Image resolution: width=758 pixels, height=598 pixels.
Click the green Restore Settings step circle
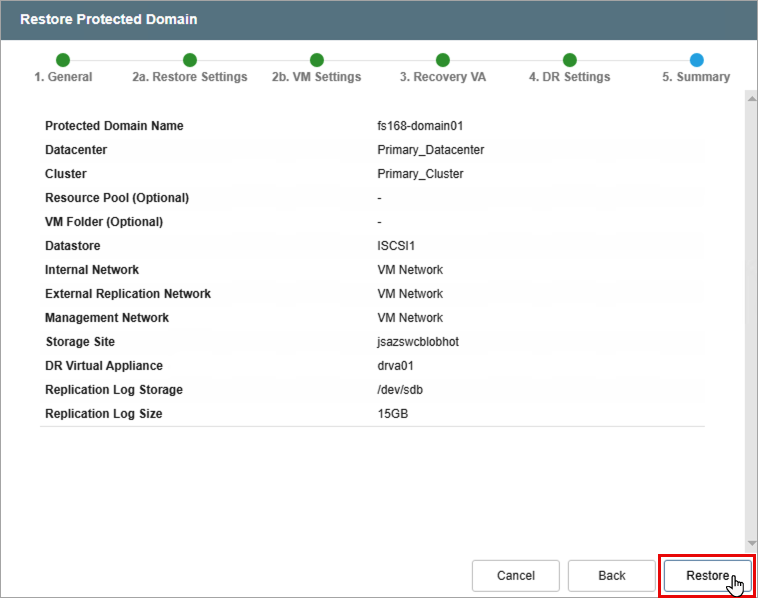point(190,60)
